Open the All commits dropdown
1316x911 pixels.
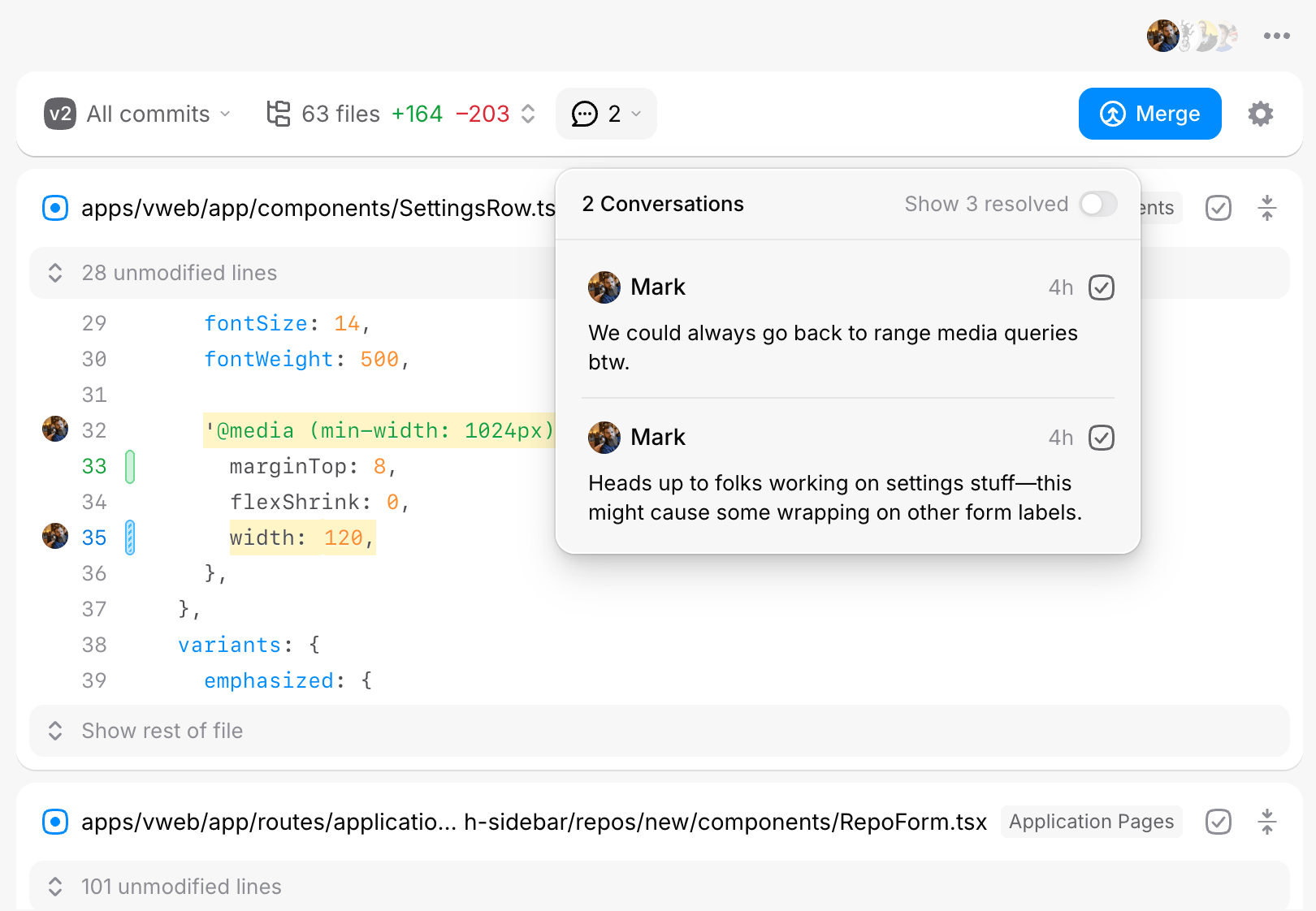click(x=138, y=114)
